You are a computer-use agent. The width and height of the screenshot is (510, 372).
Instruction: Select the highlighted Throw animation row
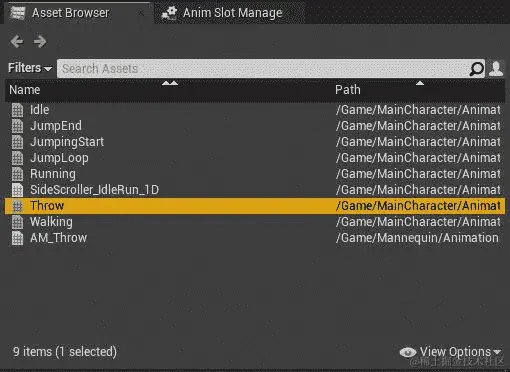click(x=255, y=206)
